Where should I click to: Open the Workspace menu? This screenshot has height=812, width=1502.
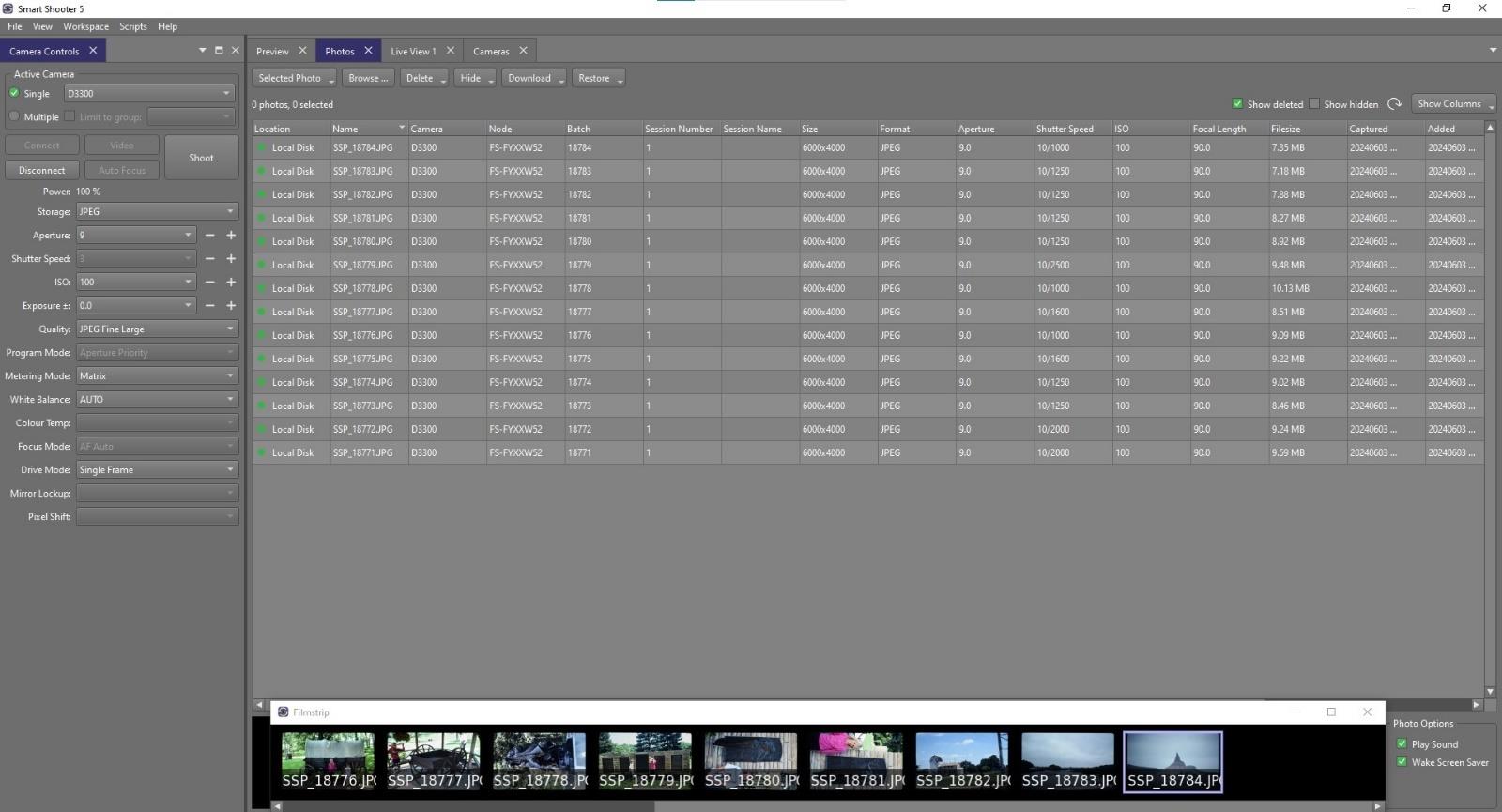tap(85, 26)
